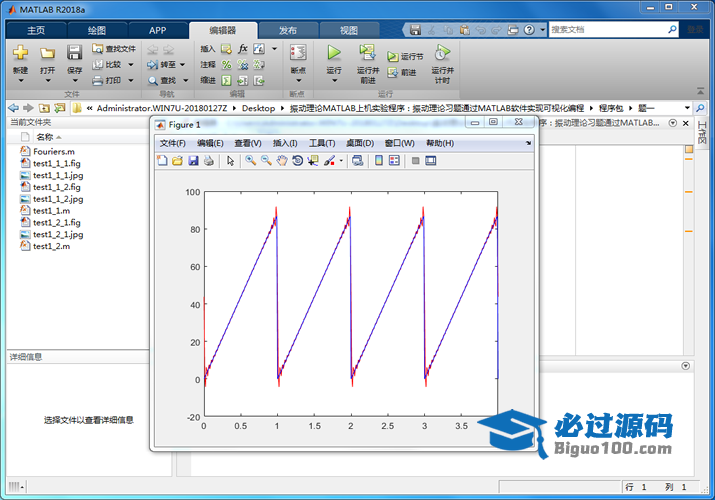
Task: Open the Edit menu in Figure 1
Action: point(210,143)
